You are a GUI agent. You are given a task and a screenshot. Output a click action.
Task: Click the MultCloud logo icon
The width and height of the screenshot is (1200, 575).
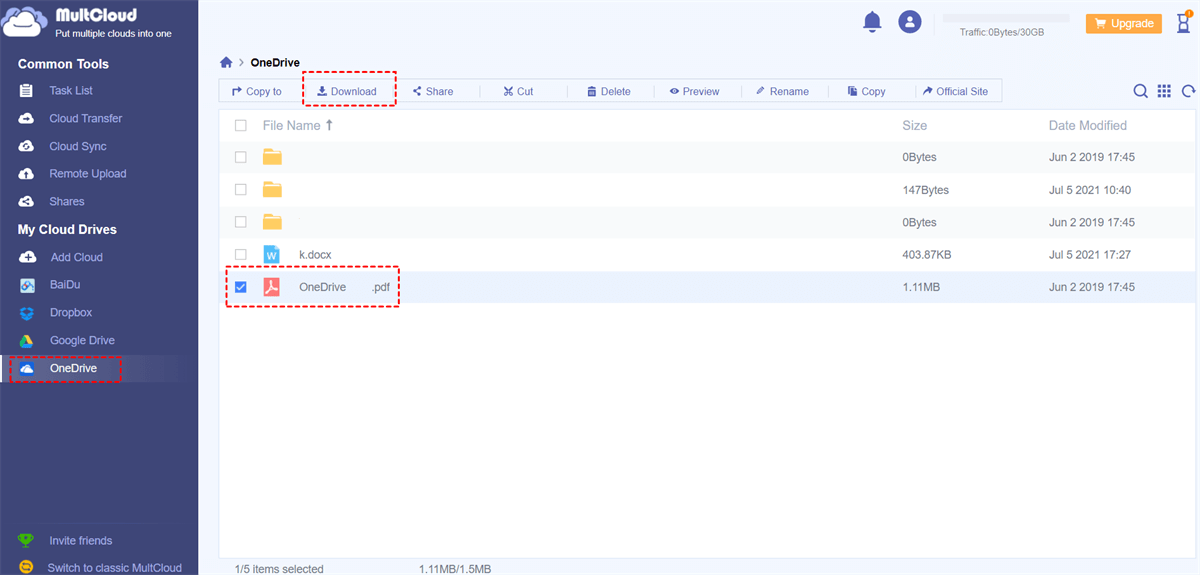(x=25, y=21)
